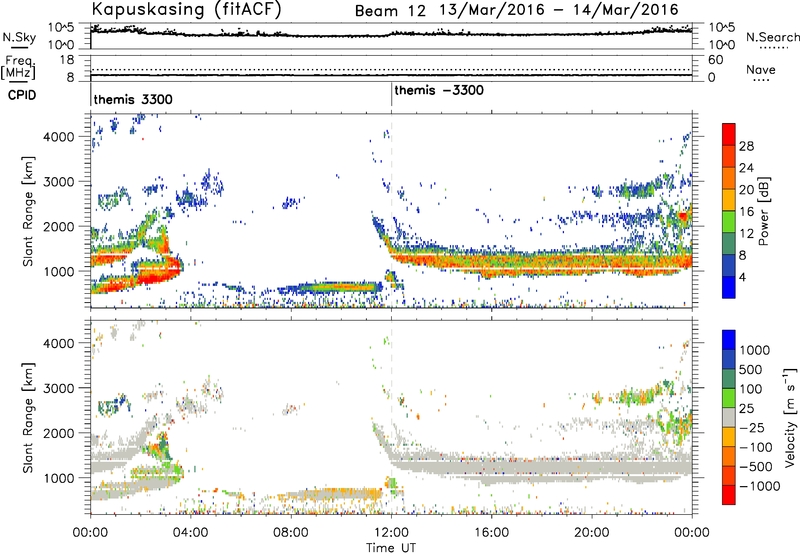Click the 3000 km tick of velocity panel

tap(59, 388)
